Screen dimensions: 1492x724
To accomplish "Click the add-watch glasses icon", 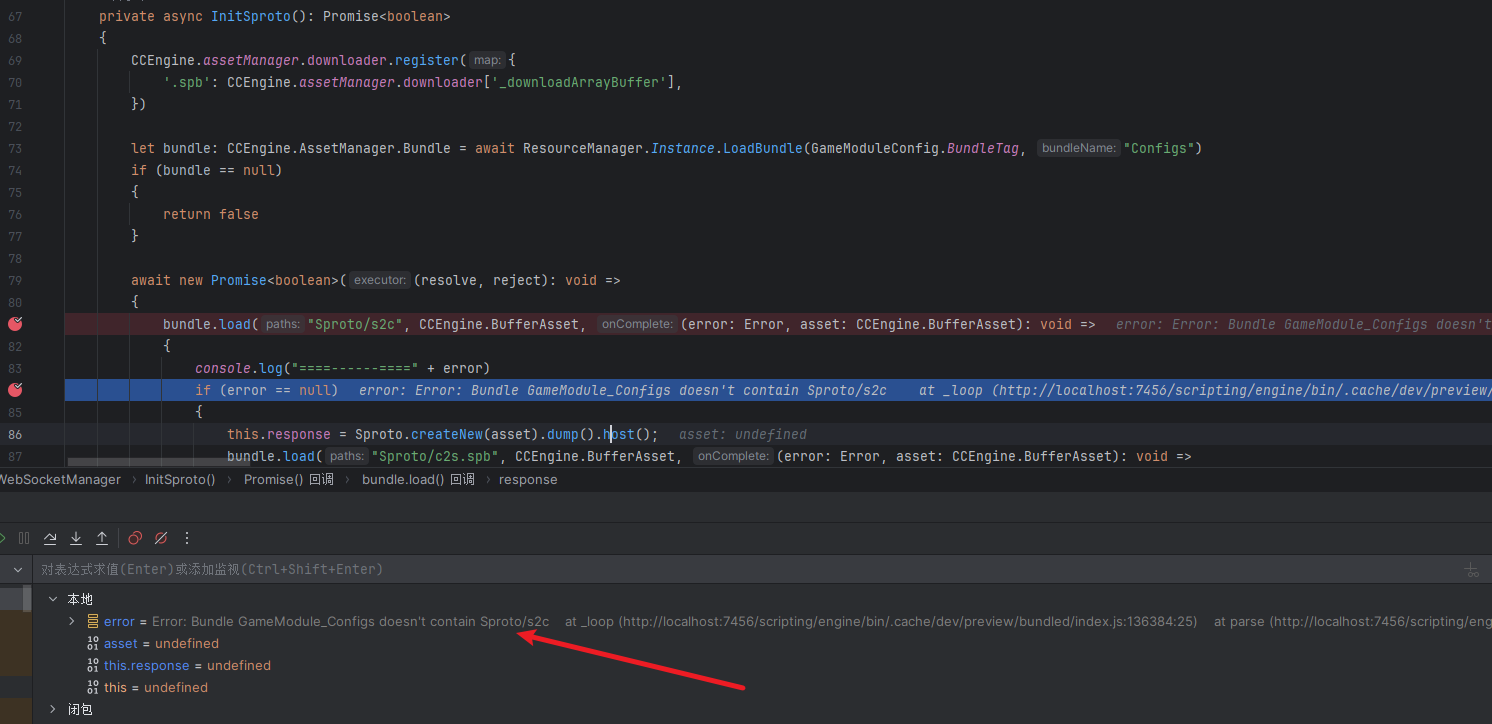I will (x=1471, y=570).
